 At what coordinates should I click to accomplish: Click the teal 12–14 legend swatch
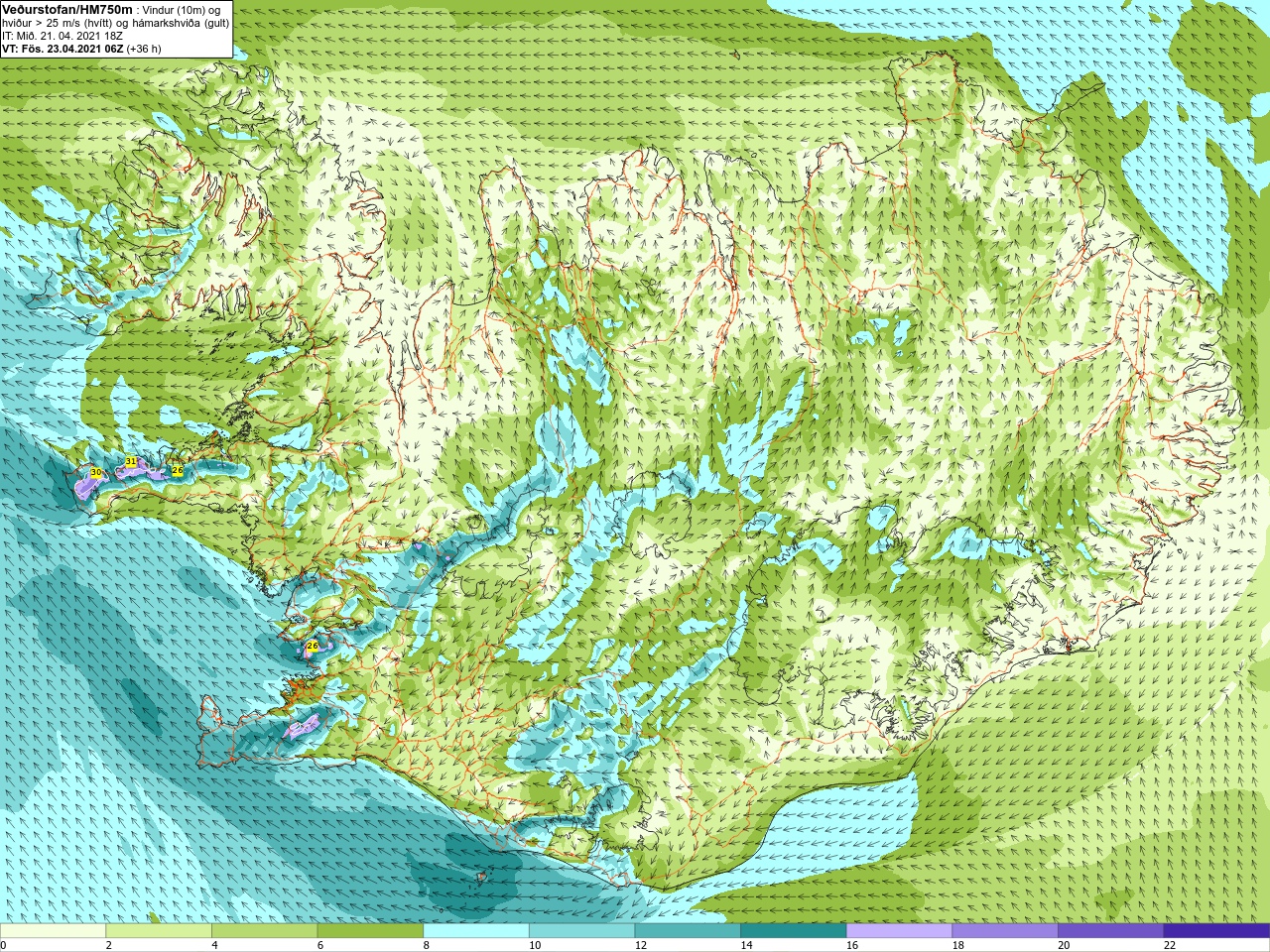coord(688,931)
